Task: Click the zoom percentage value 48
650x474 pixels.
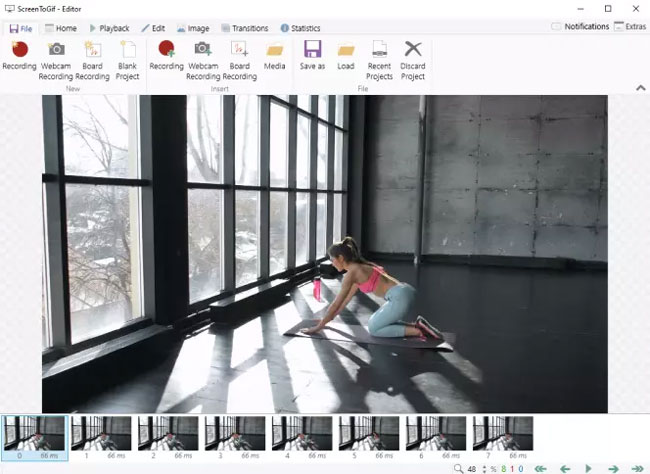Action: point(472,469)
